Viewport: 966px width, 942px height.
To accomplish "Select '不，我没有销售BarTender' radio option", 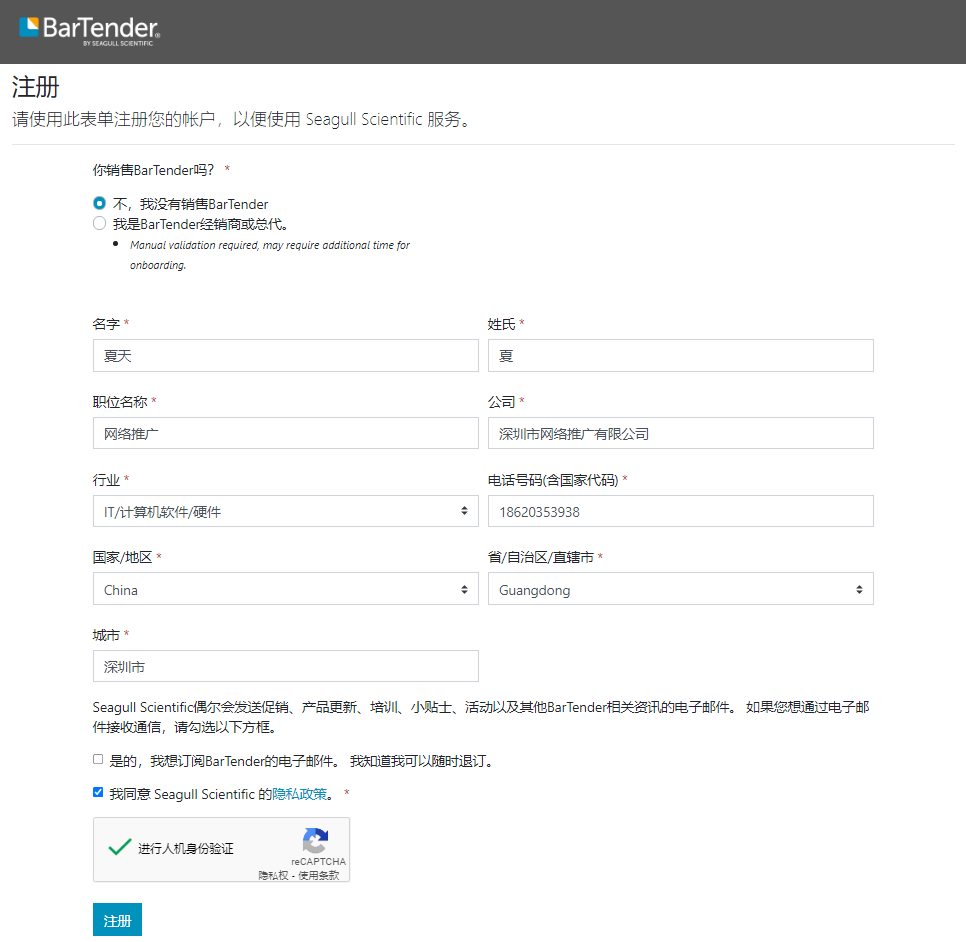I will [99, 203].
